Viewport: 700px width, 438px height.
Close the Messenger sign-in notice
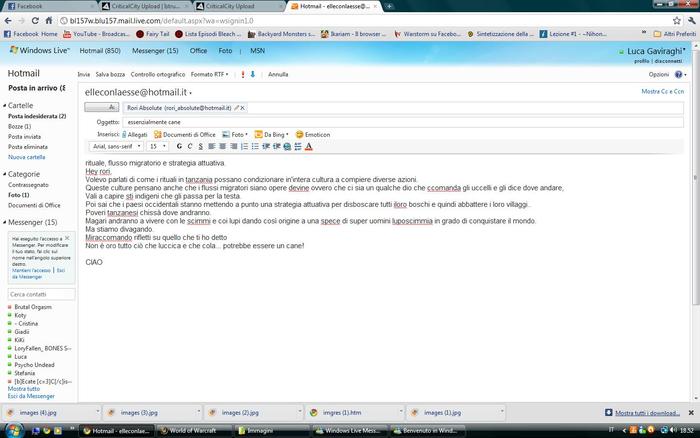coord(67,238)
